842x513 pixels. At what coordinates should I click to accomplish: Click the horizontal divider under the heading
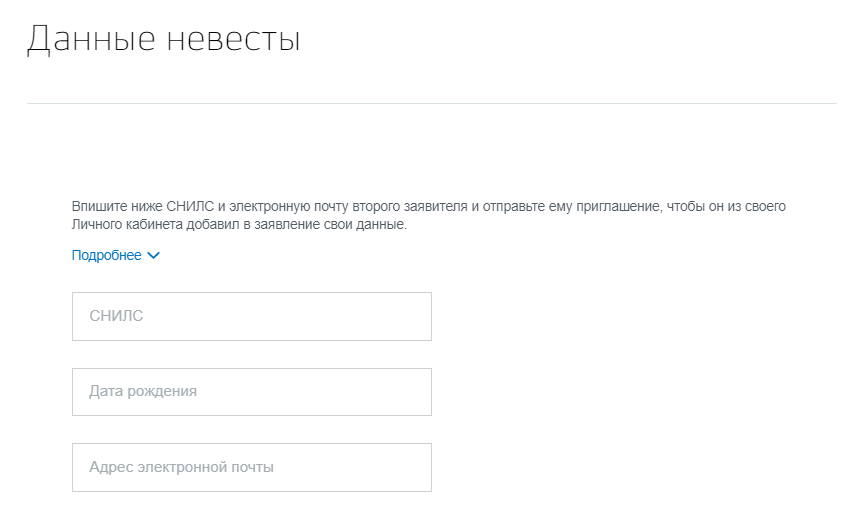coord(431,103)
